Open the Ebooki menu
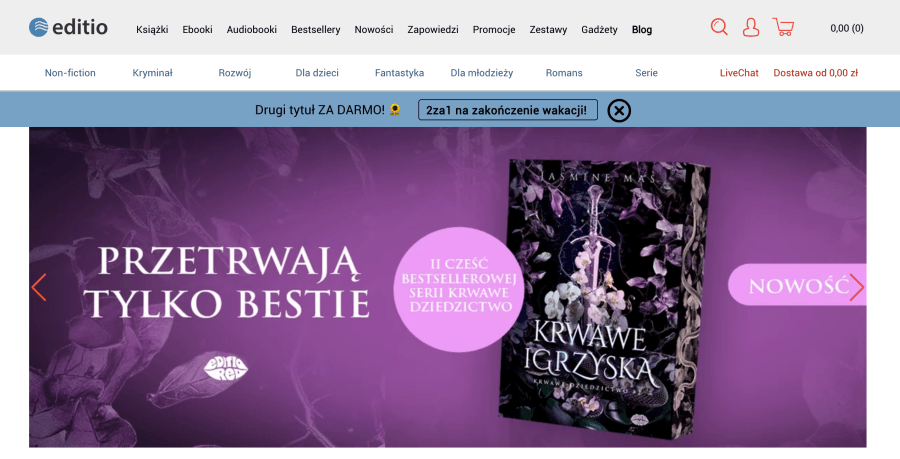Screen dimensions: 900x459 tap(197, 29)
